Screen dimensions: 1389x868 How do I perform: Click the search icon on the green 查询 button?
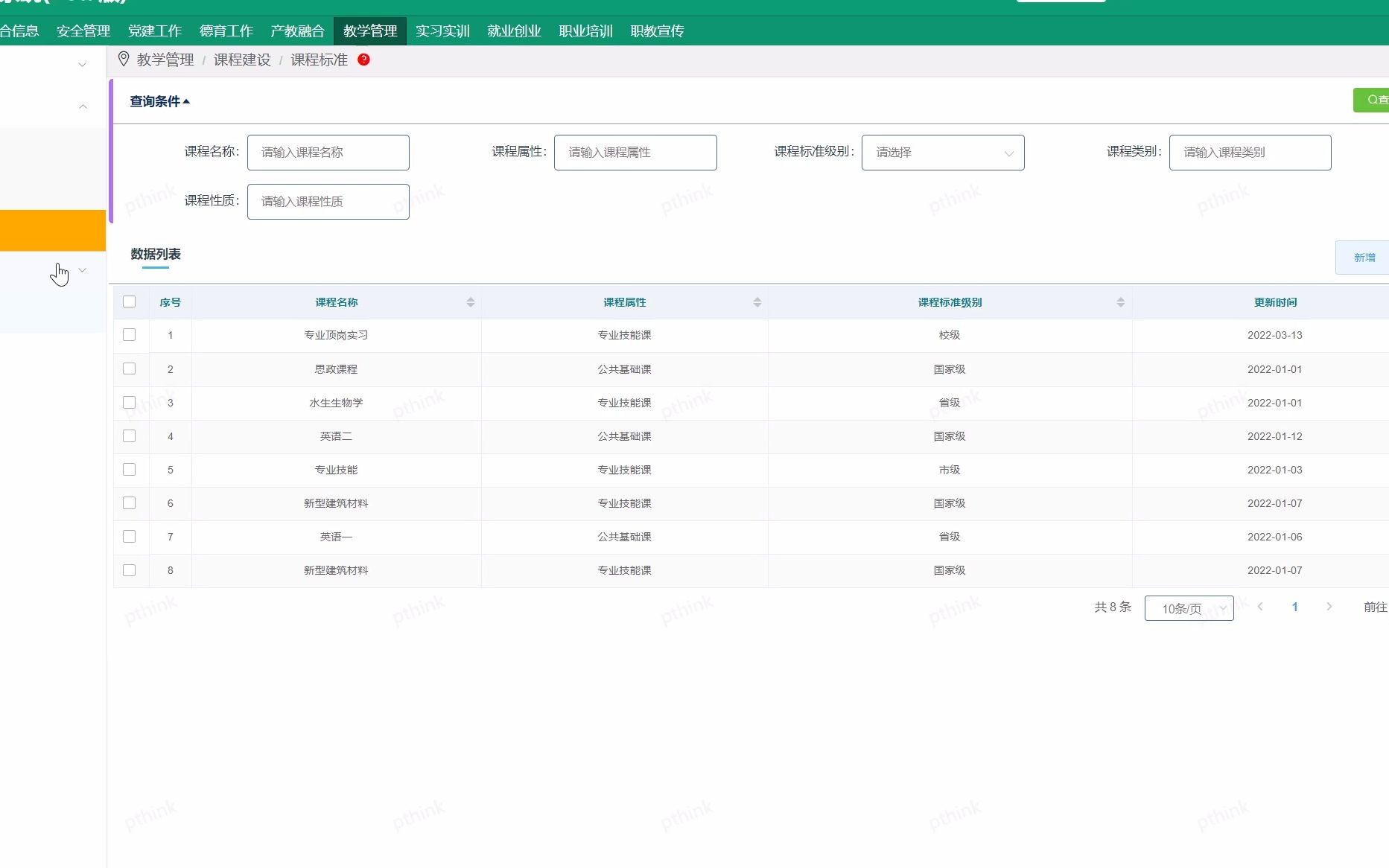tap(1373, 100)
